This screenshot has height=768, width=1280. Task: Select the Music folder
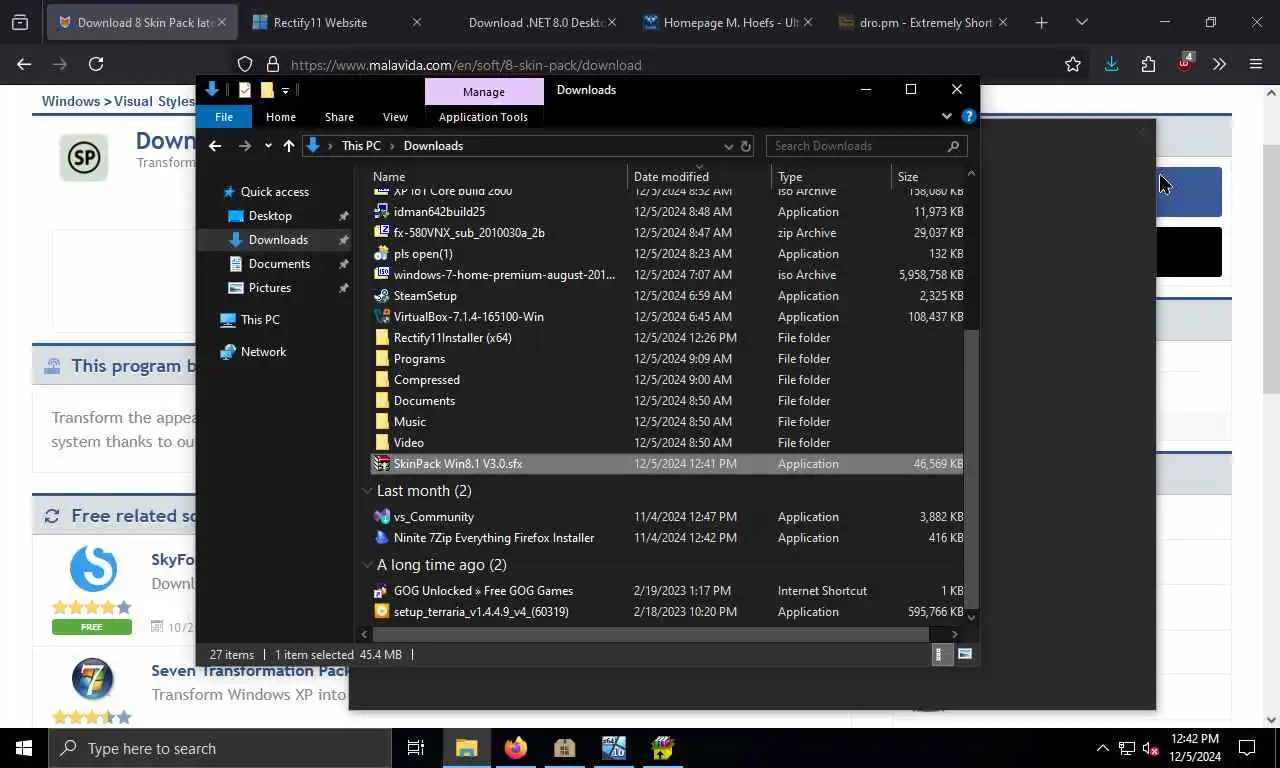409,422
